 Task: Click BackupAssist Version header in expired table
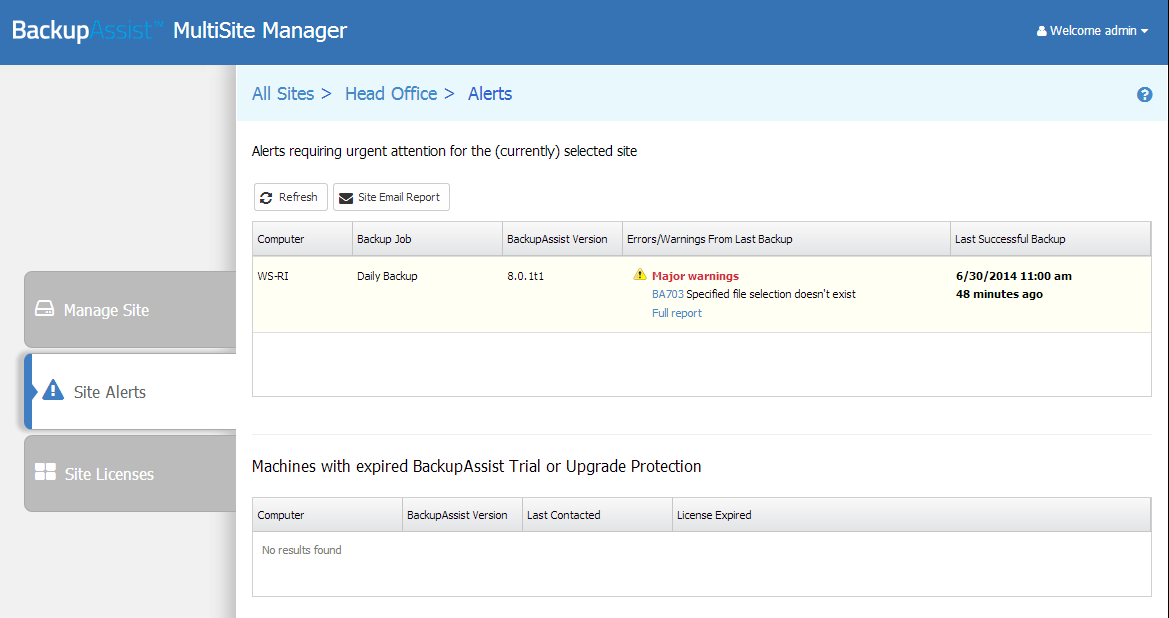point(462,515)
